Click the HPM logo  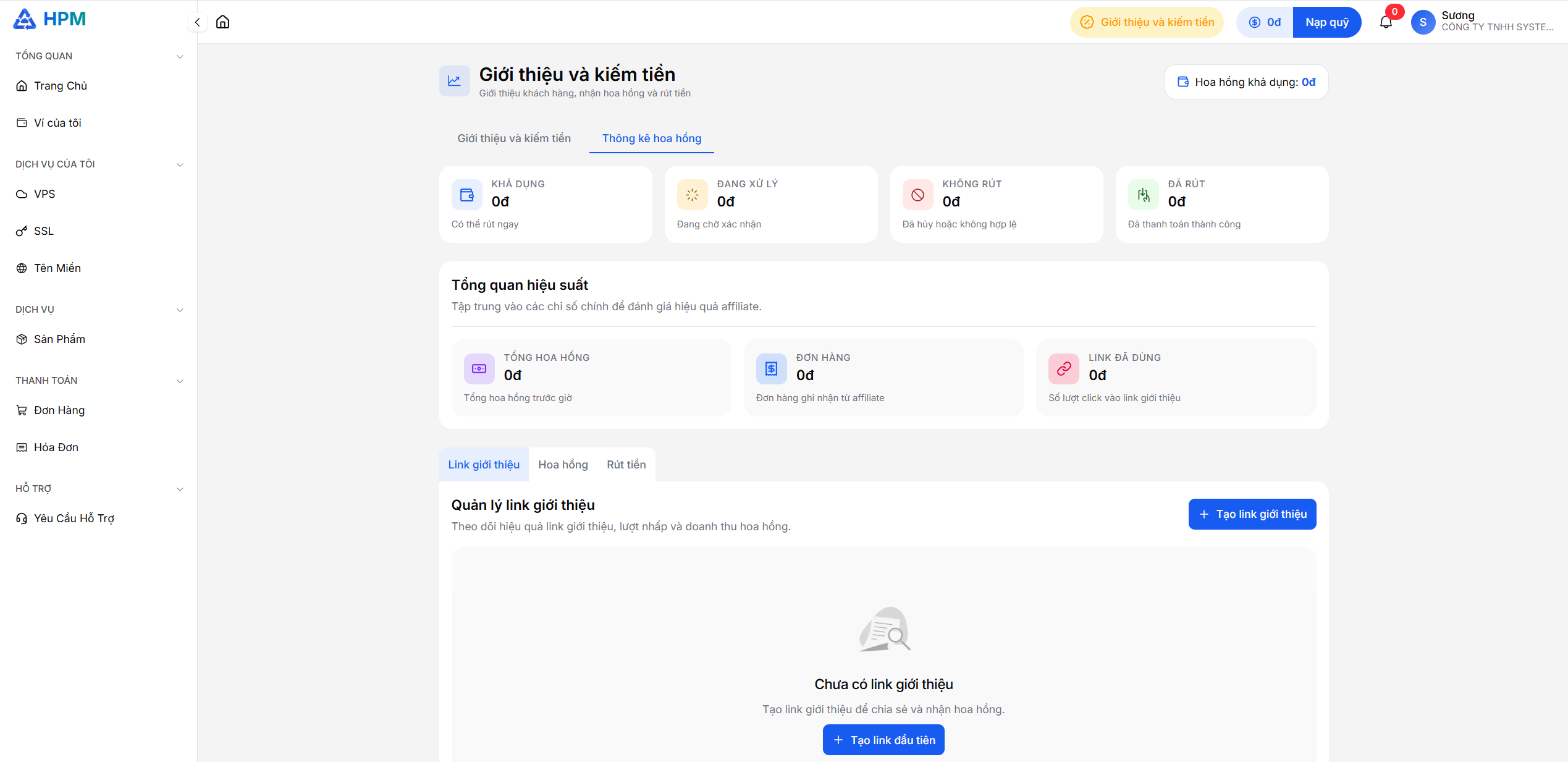[x=49, y=19]
